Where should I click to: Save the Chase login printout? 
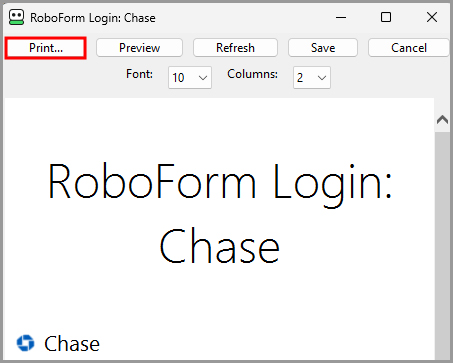point(323,48)
